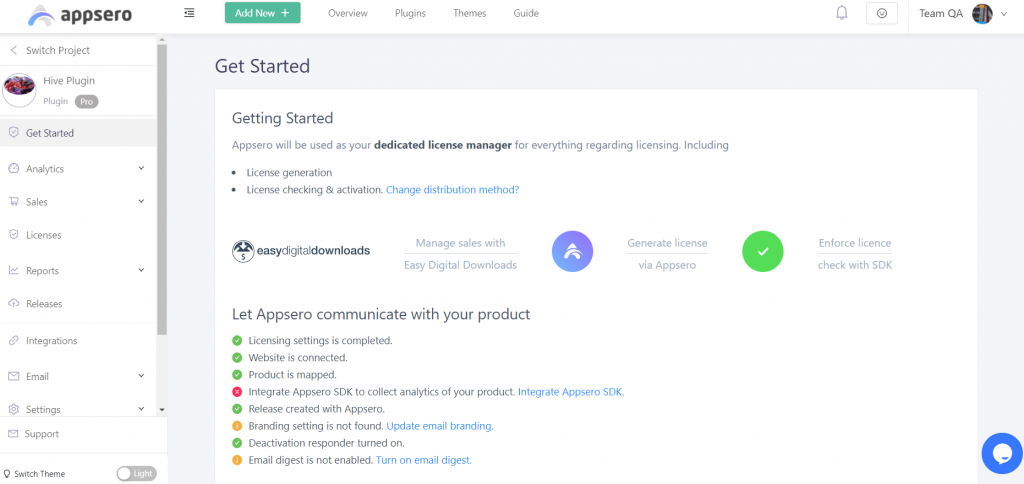The width and height of the screenshot is (1024, 484).
Task: Click the Switch Theme bulb icon
Action: 7,474
